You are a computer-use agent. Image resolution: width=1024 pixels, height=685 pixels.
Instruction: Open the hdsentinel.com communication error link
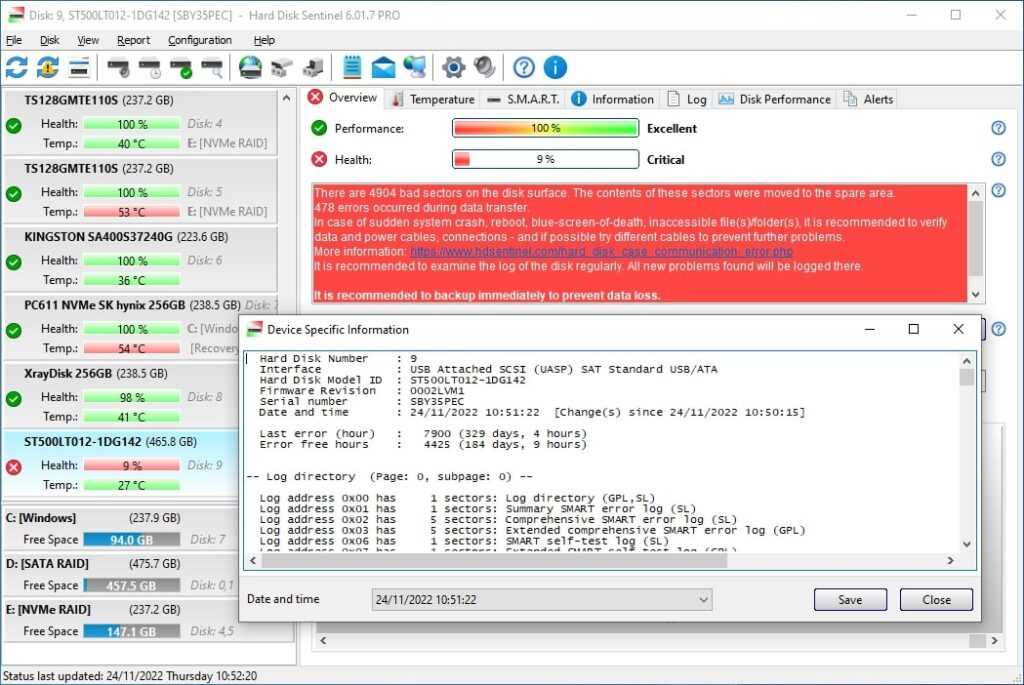click(x=600, y=252)
